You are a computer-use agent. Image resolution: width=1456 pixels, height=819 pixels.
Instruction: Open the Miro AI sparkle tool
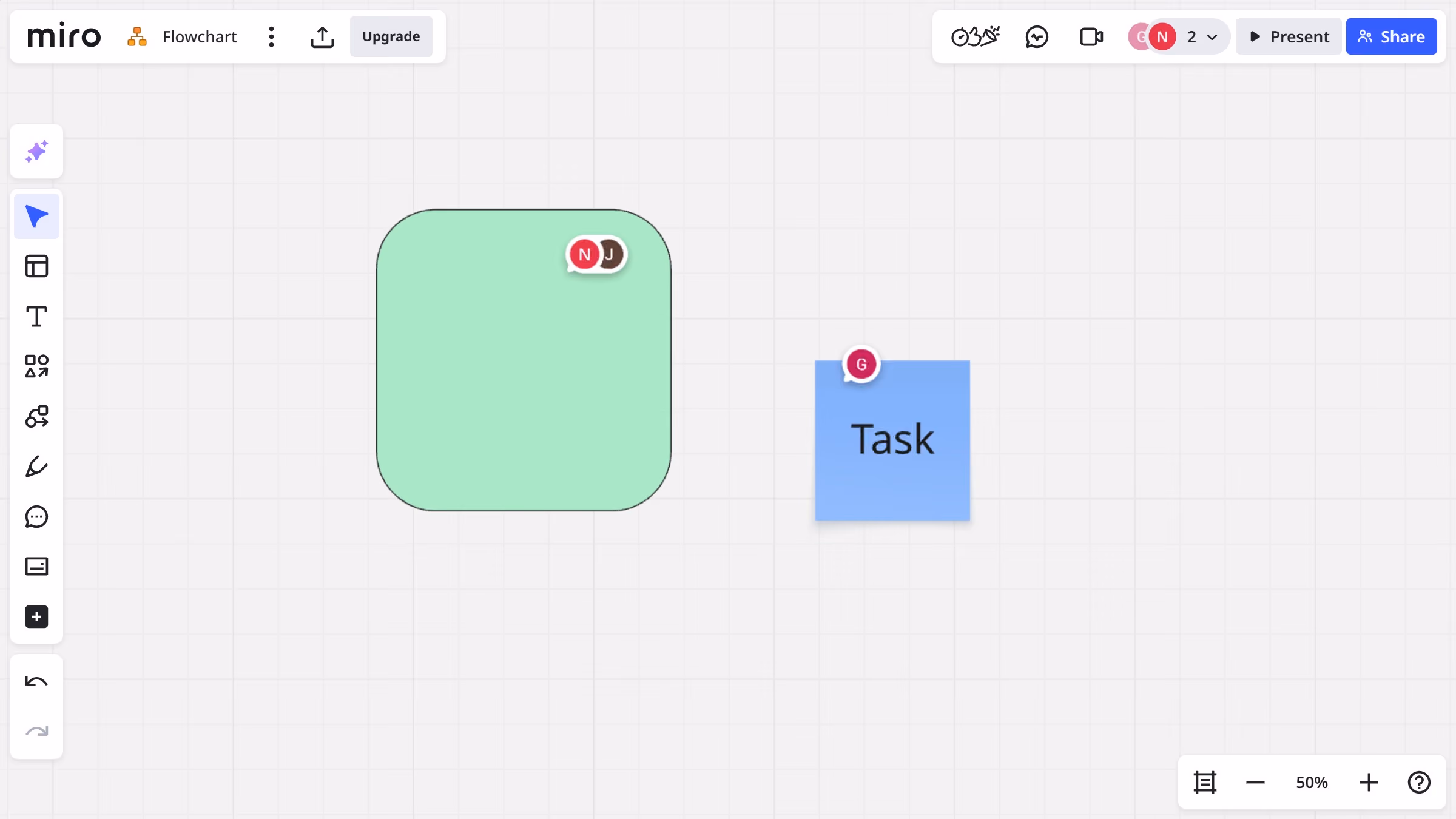coord(36,151)
